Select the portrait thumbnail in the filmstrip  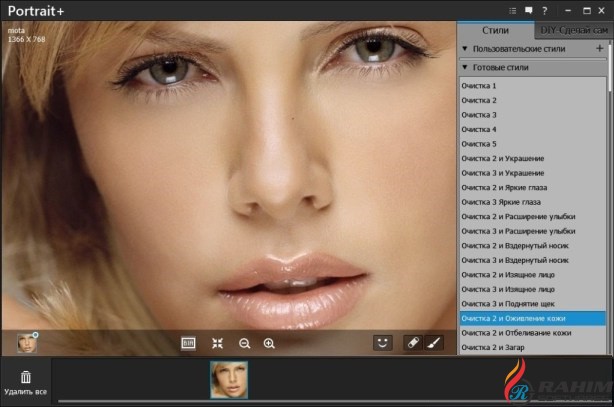point(229,380)
